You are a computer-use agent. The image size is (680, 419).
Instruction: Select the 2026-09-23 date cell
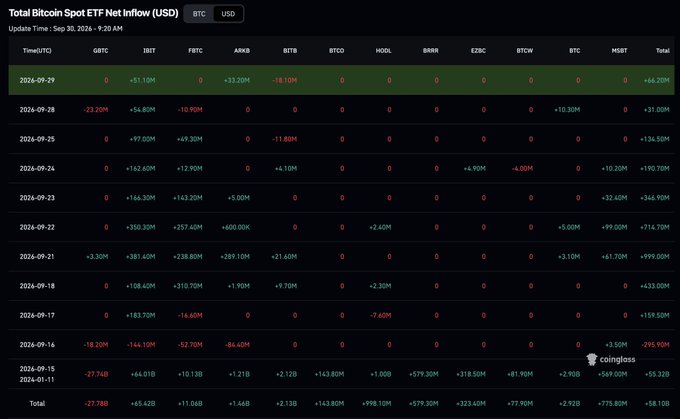(x=37, y=198)
